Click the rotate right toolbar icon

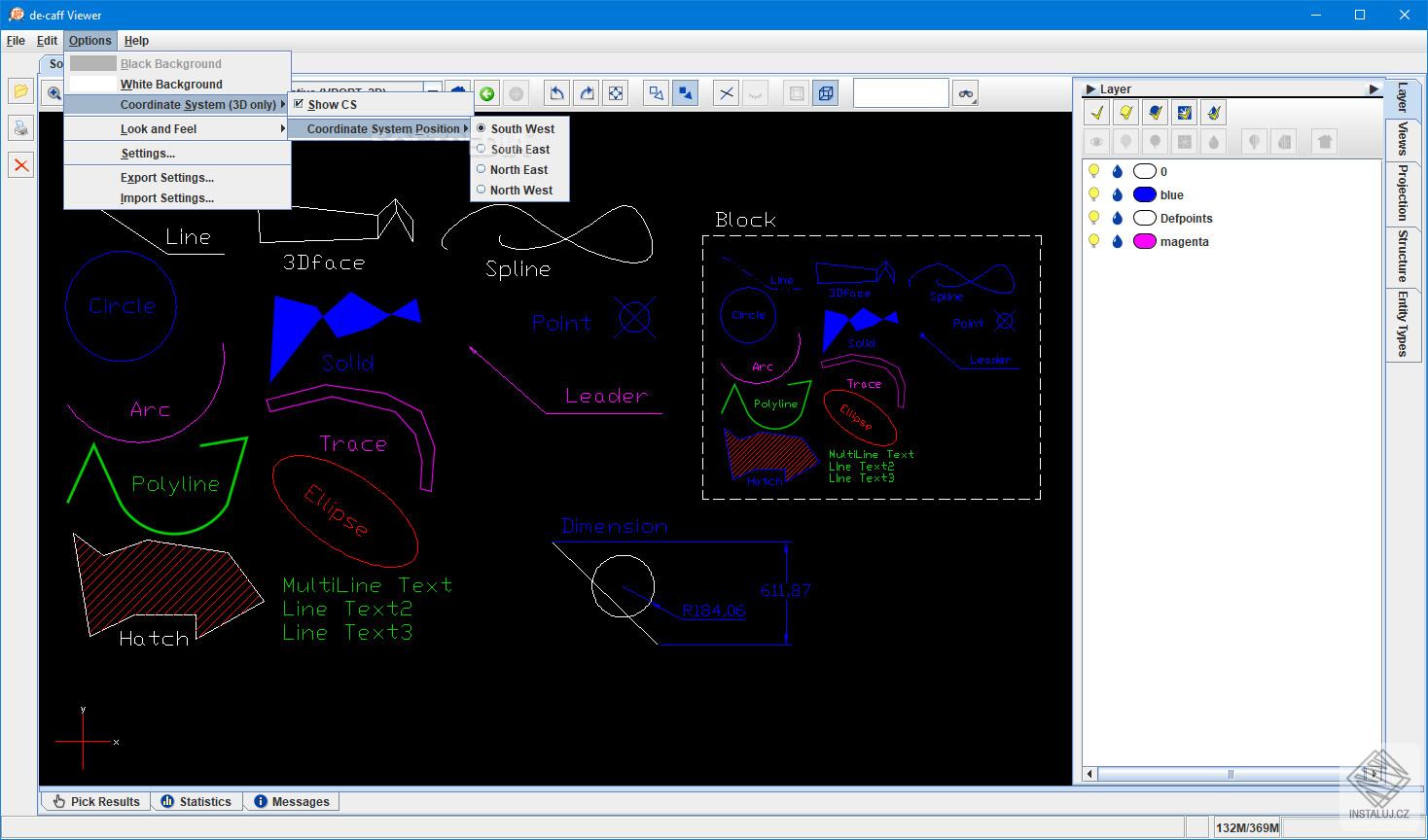point(587,93)
